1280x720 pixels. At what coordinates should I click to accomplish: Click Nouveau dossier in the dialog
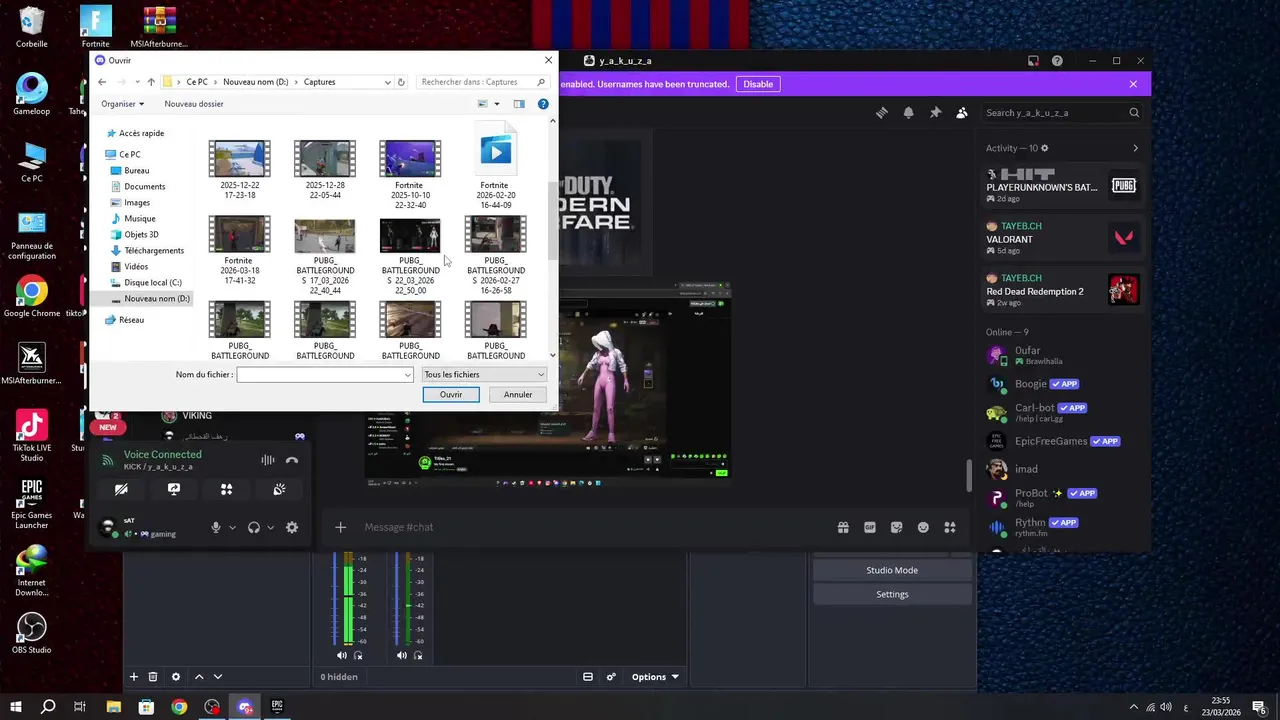tap(194, 104)
